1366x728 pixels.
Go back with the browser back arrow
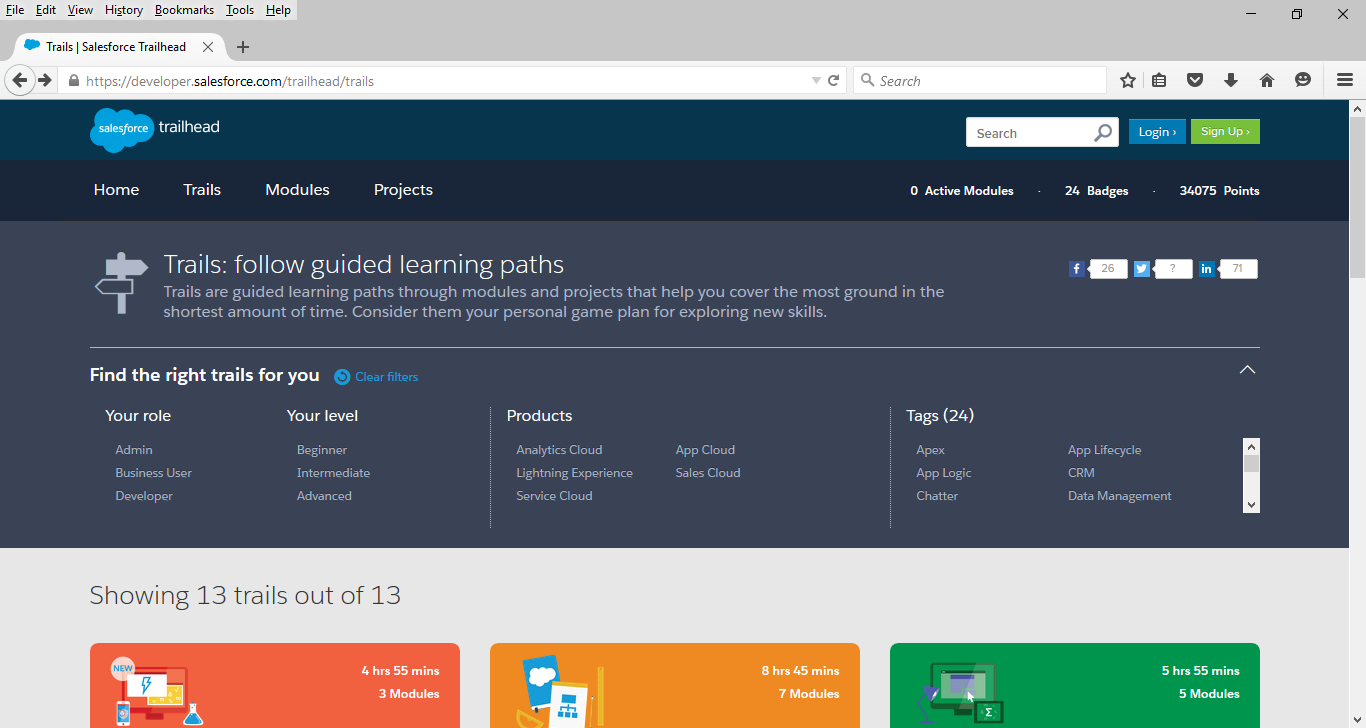coord(20,80)
